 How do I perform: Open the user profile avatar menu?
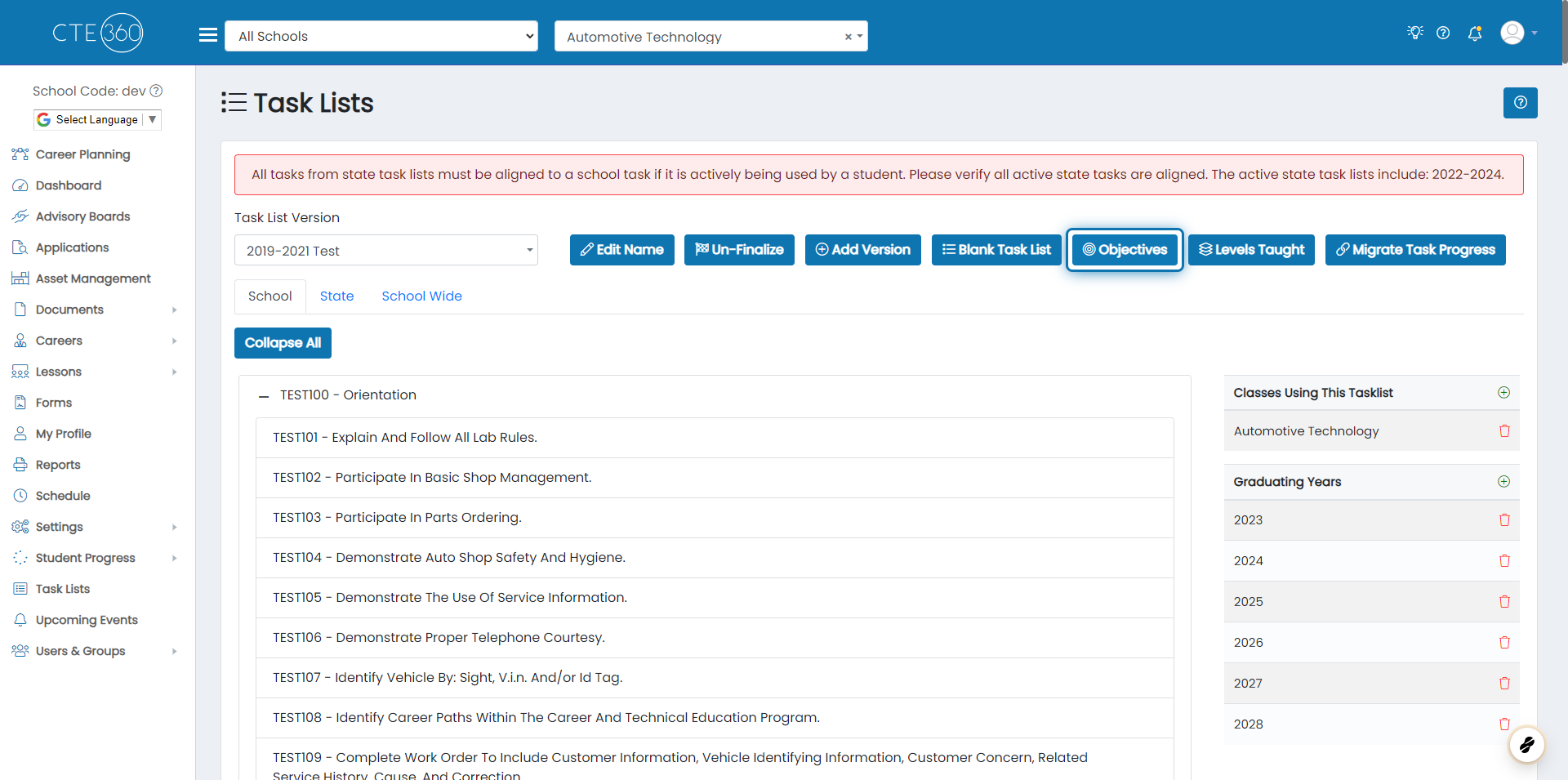(1518, 33)
